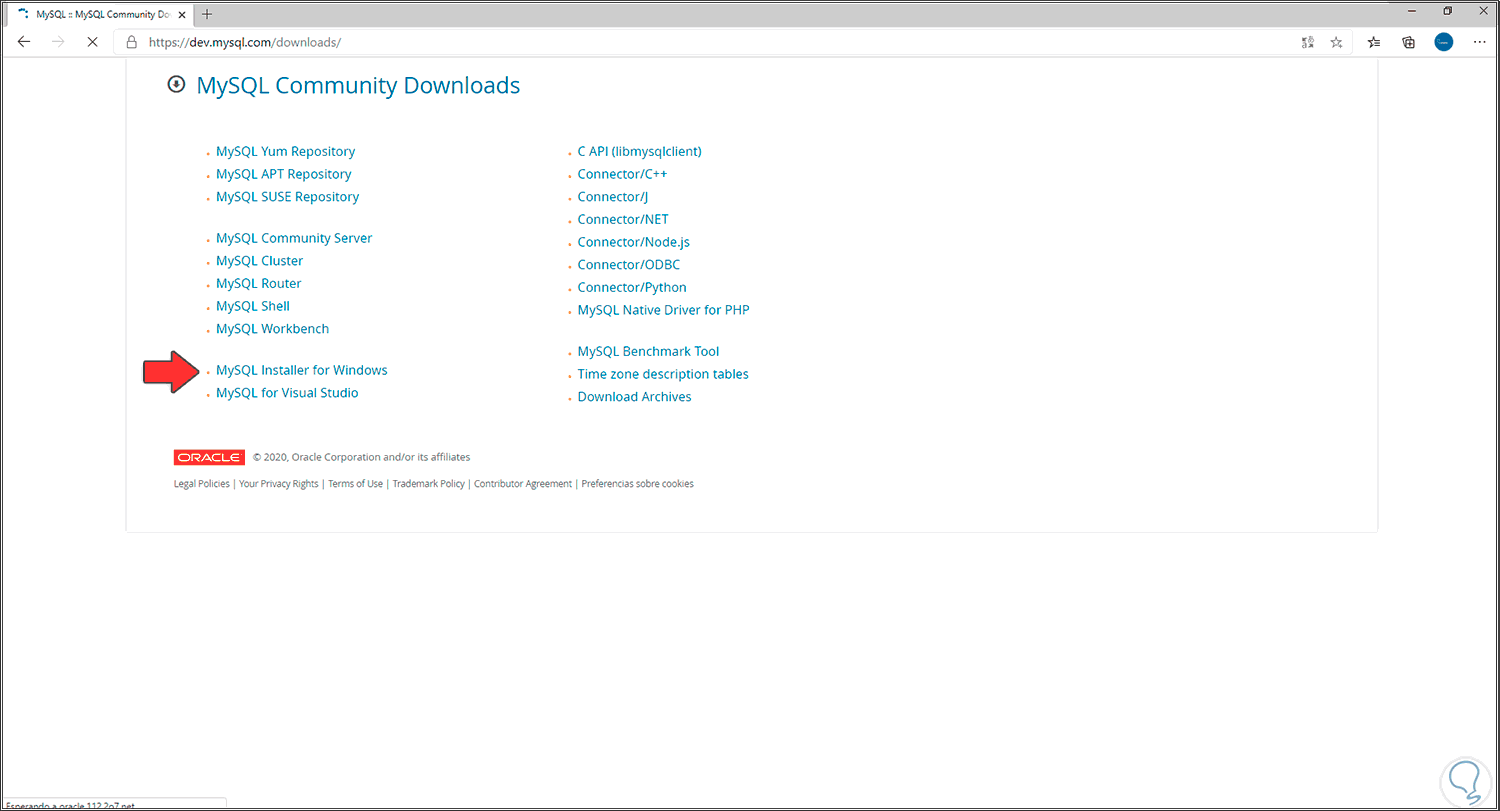
Task: View site security lock info
Action: 131,42
